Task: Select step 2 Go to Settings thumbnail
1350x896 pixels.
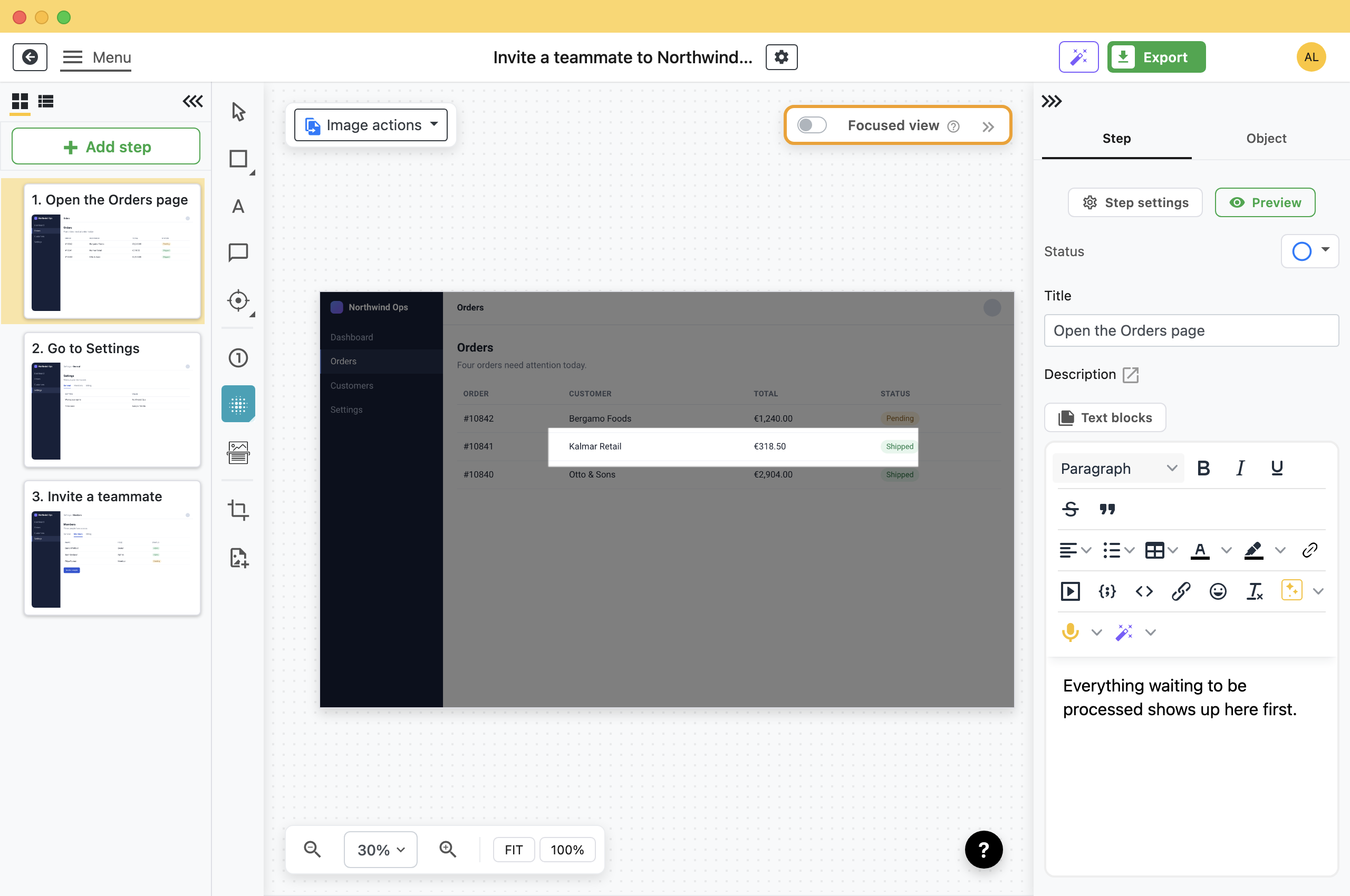Action: coord(112,400)
